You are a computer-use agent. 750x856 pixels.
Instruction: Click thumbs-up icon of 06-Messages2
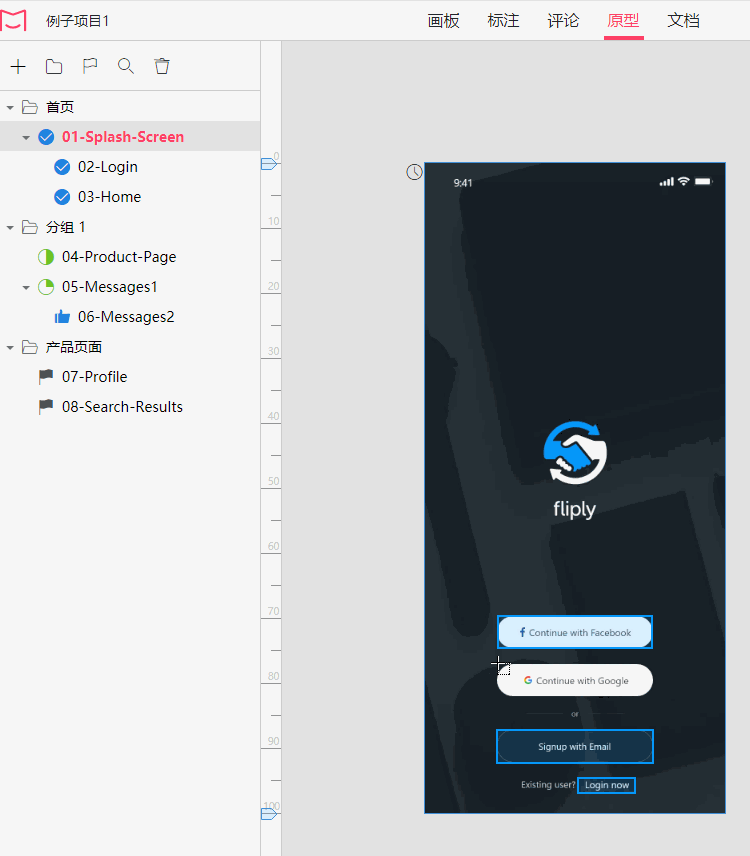(62, 317)
